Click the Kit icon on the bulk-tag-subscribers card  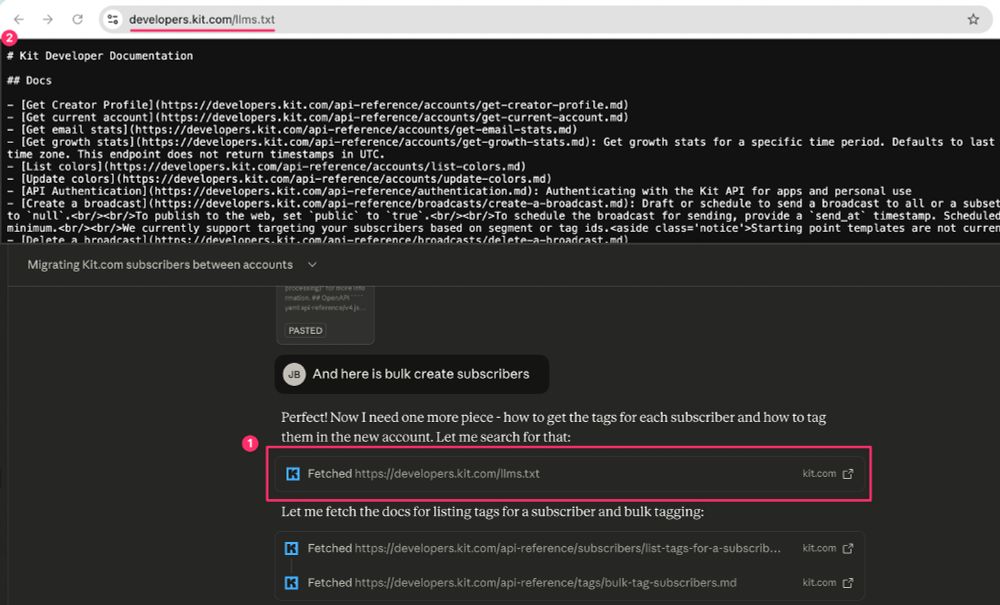pyautogui.click(x=292, y=582)
